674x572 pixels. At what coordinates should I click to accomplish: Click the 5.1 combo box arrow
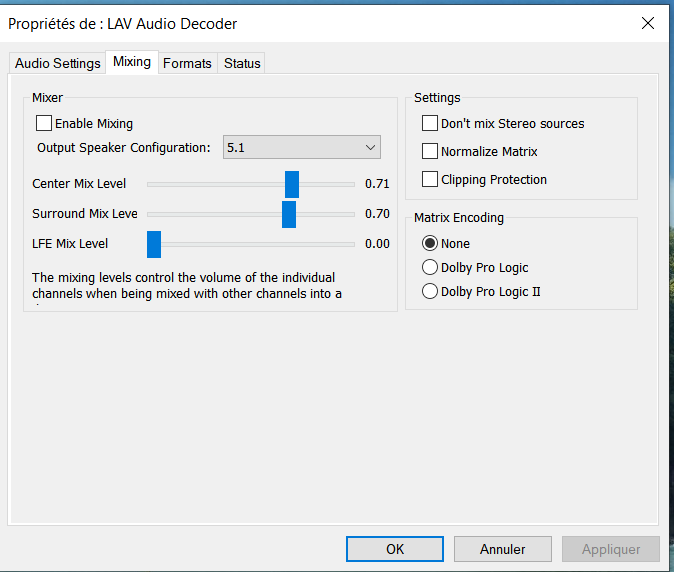coord(369,148)
